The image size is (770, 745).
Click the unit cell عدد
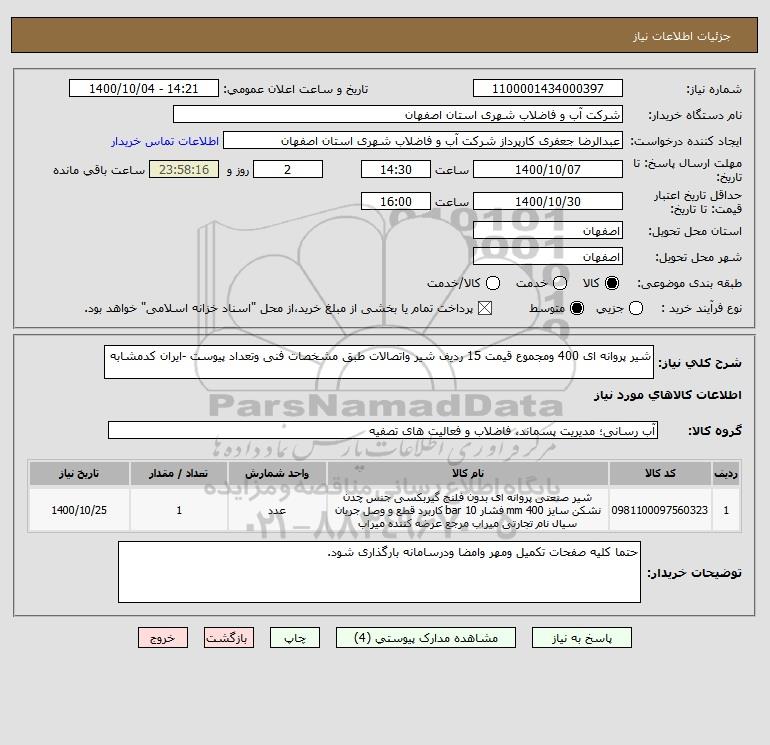pyautogui.click(x=277, y=510)
